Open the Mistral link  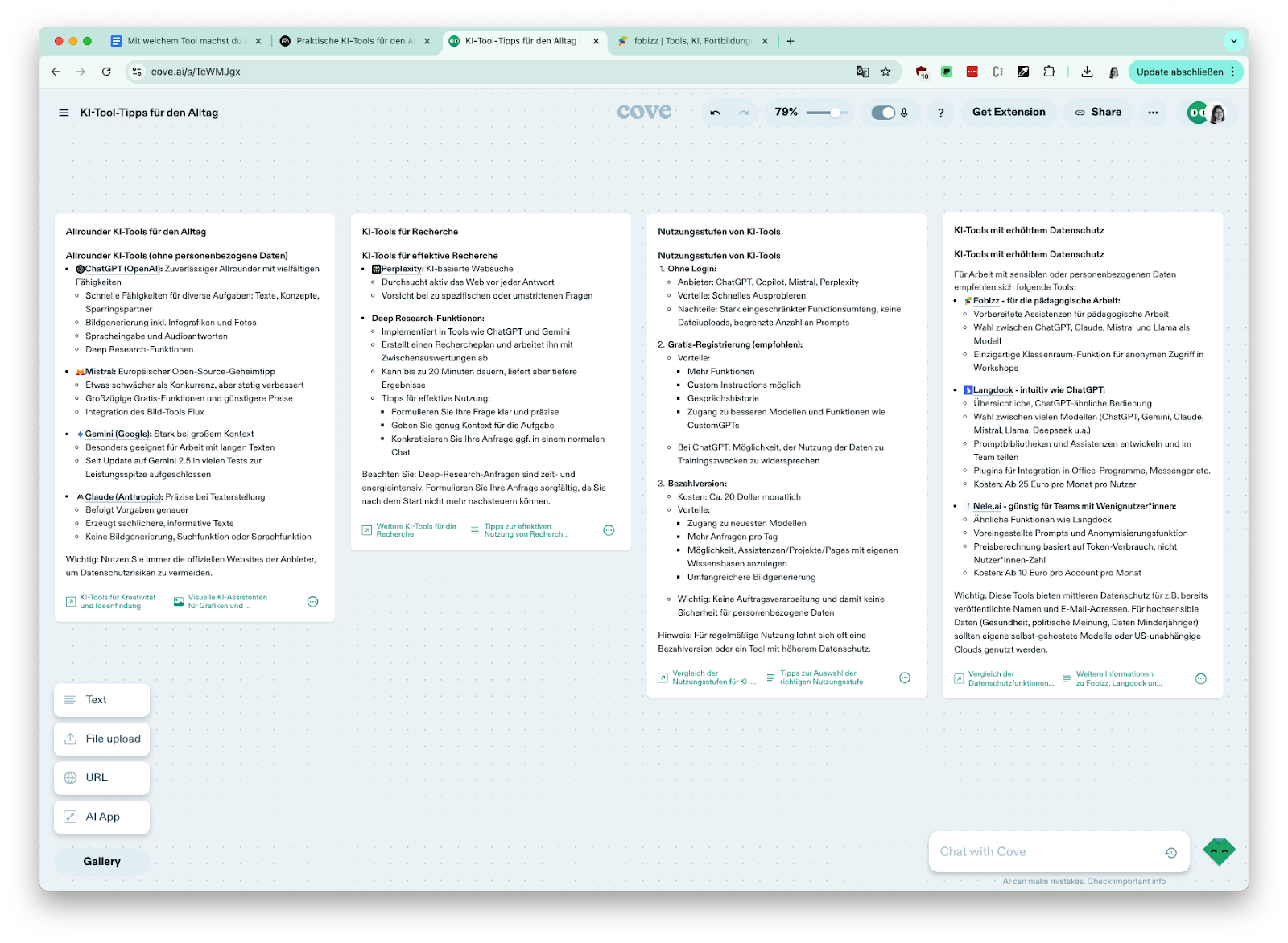[x=100, y=372]
